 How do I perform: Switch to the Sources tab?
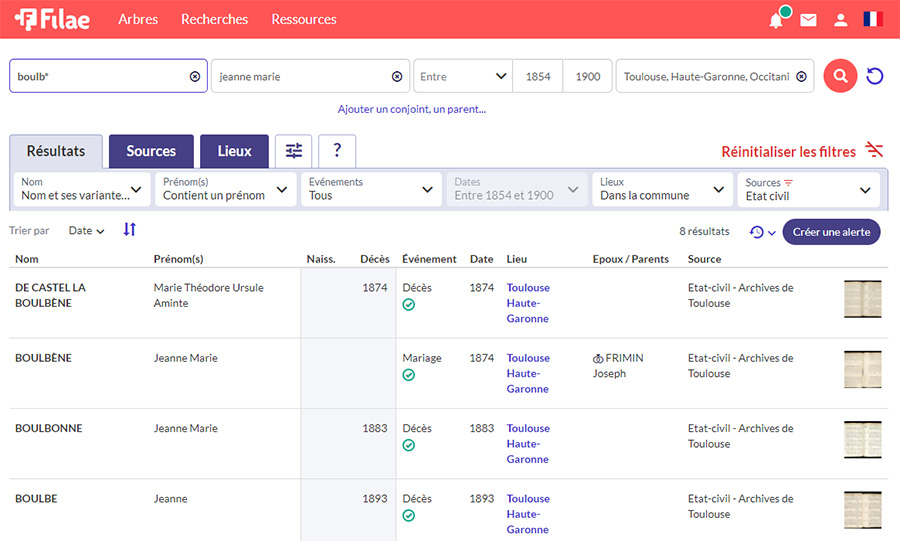[x=151, y=151]
